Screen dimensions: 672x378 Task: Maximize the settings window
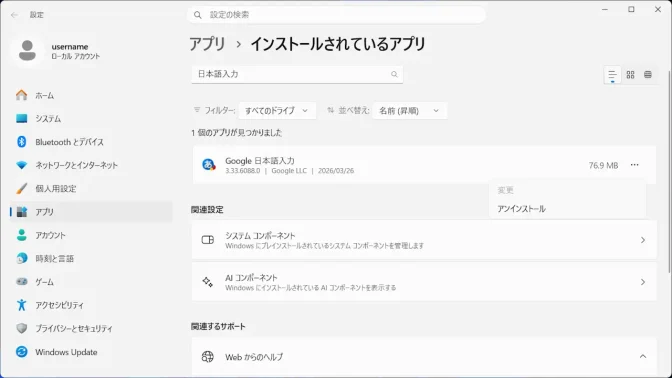pos(631,9)
